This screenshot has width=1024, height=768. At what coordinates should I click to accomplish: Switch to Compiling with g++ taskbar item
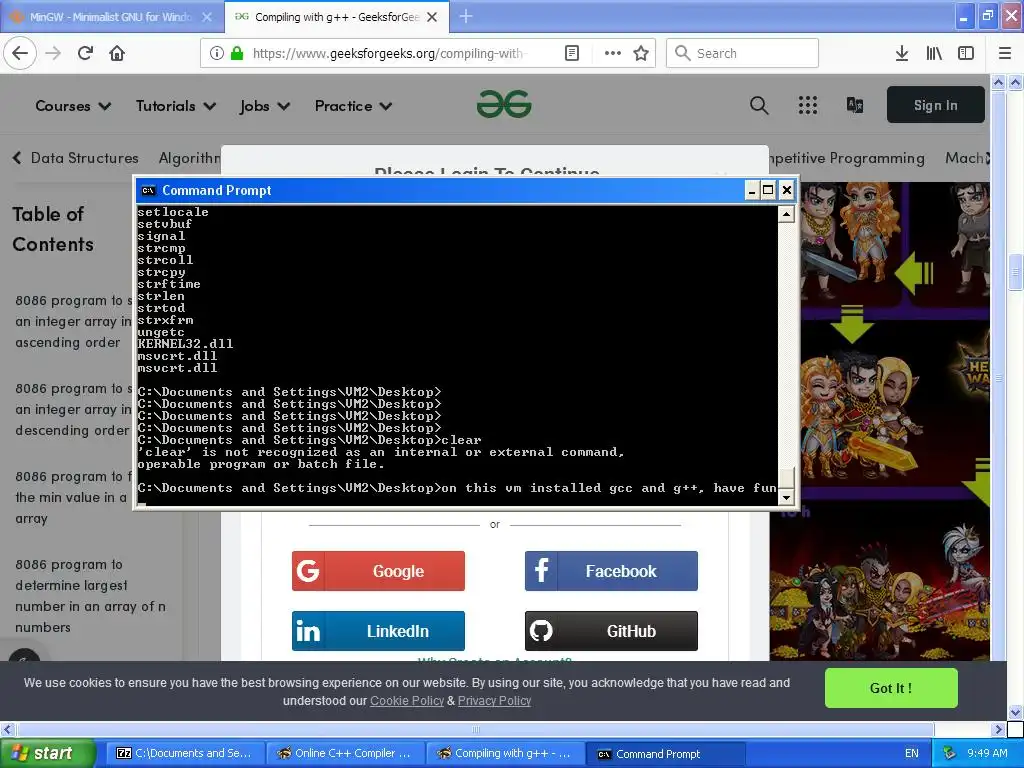tap(505, 753)
